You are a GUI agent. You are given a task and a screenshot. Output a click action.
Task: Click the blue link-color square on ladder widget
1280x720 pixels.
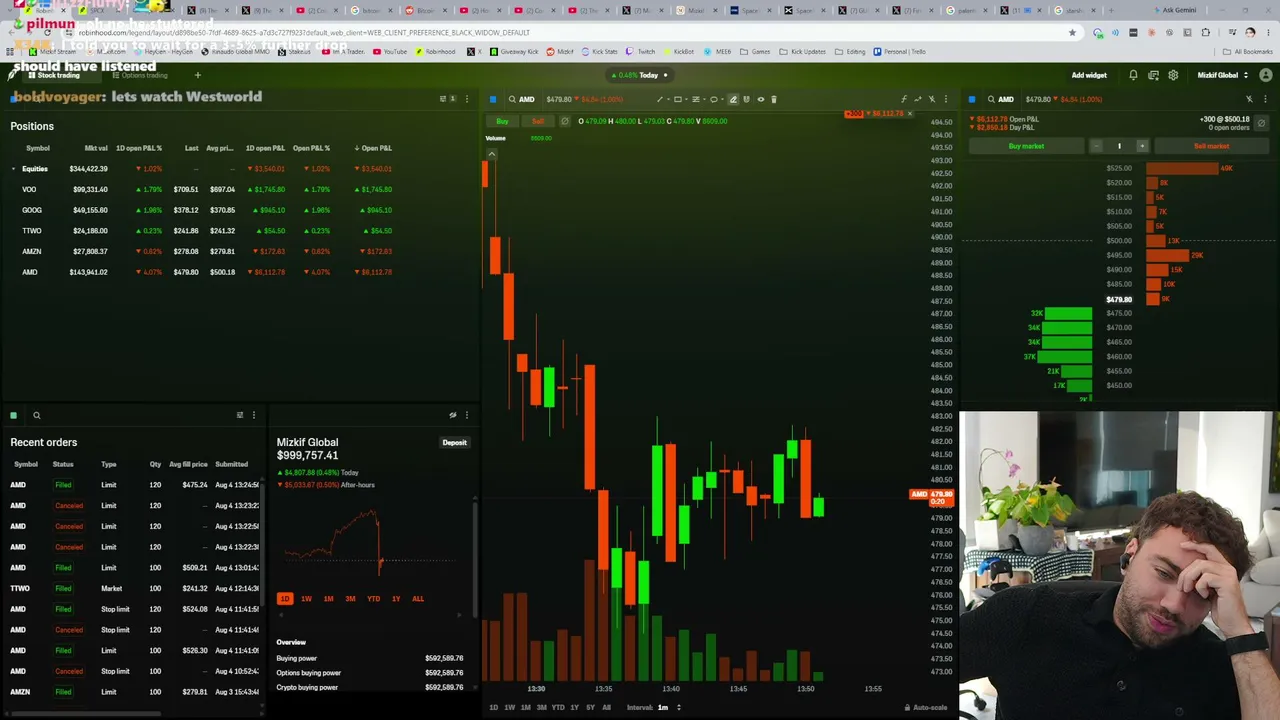[x=972, y=99]
